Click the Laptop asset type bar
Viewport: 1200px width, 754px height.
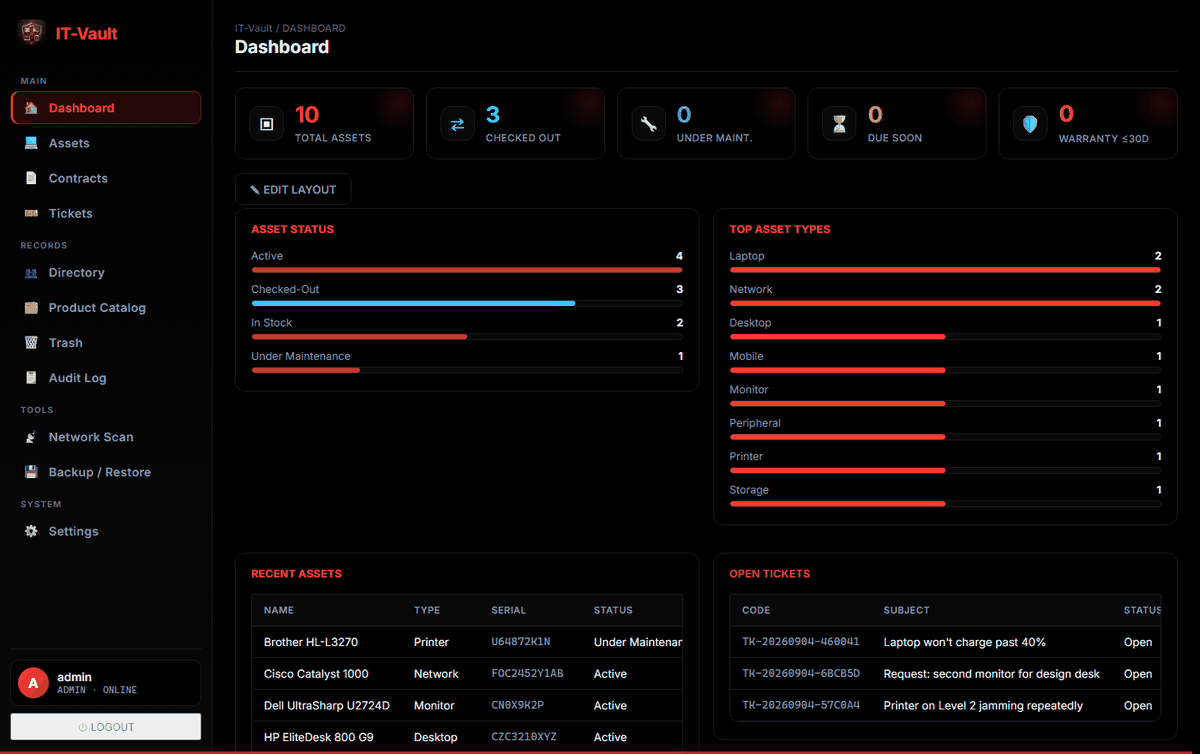945,269
